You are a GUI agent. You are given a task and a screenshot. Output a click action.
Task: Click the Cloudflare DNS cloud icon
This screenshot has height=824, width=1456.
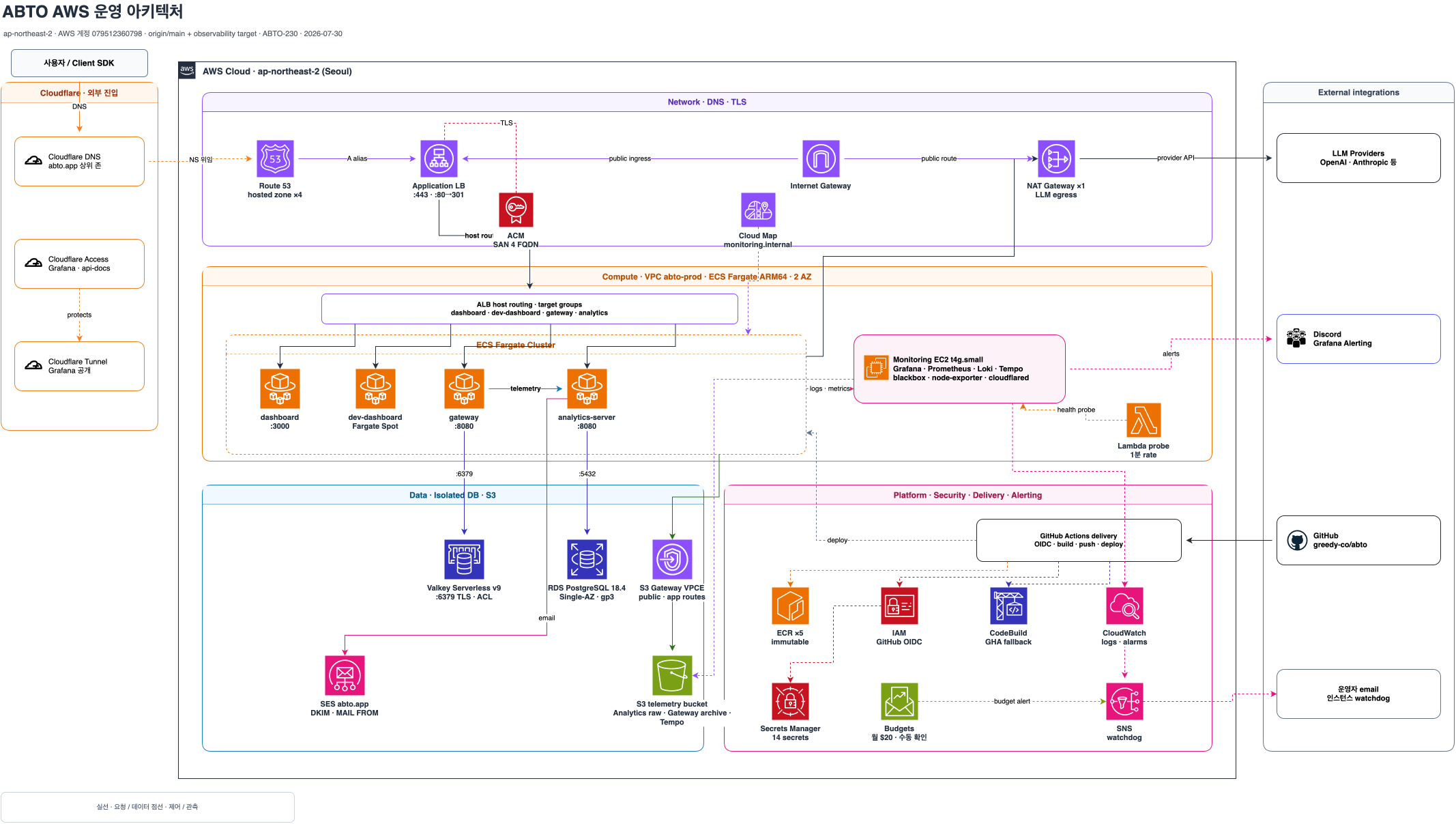click(x=33, y=161)
